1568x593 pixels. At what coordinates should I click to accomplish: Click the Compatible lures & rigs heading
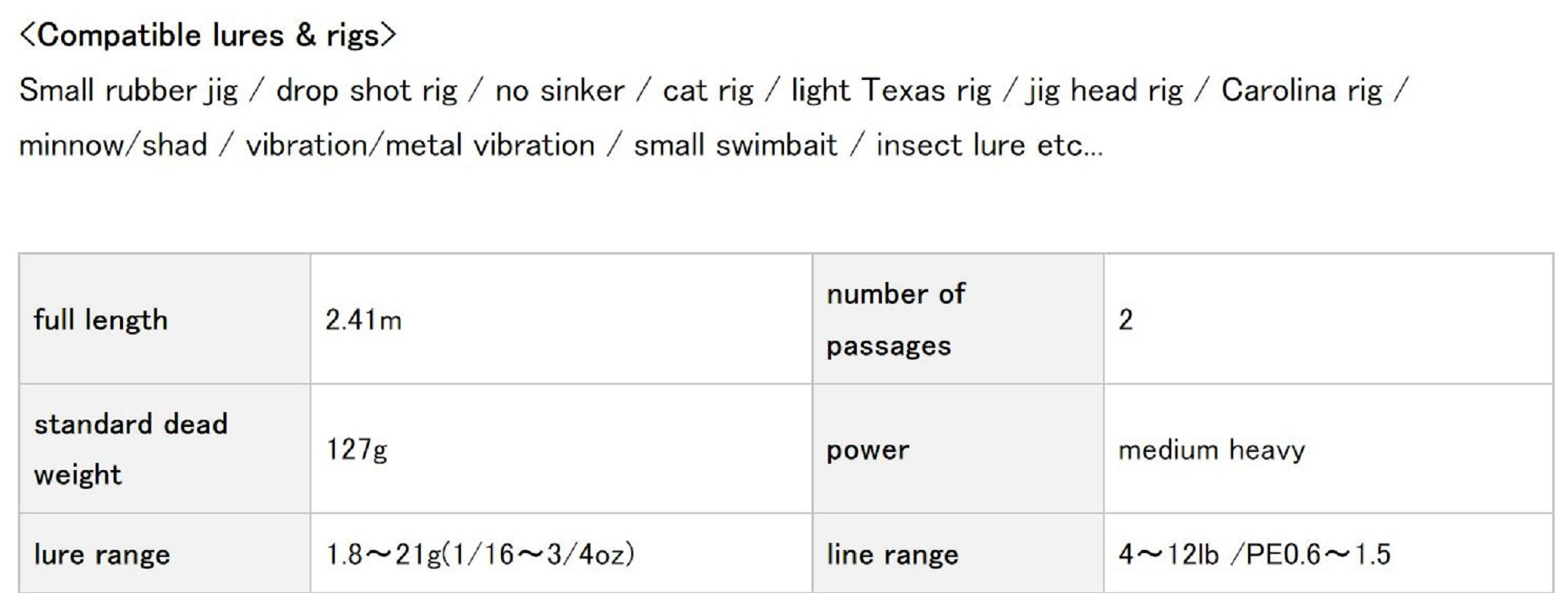(x=209, y=35)
